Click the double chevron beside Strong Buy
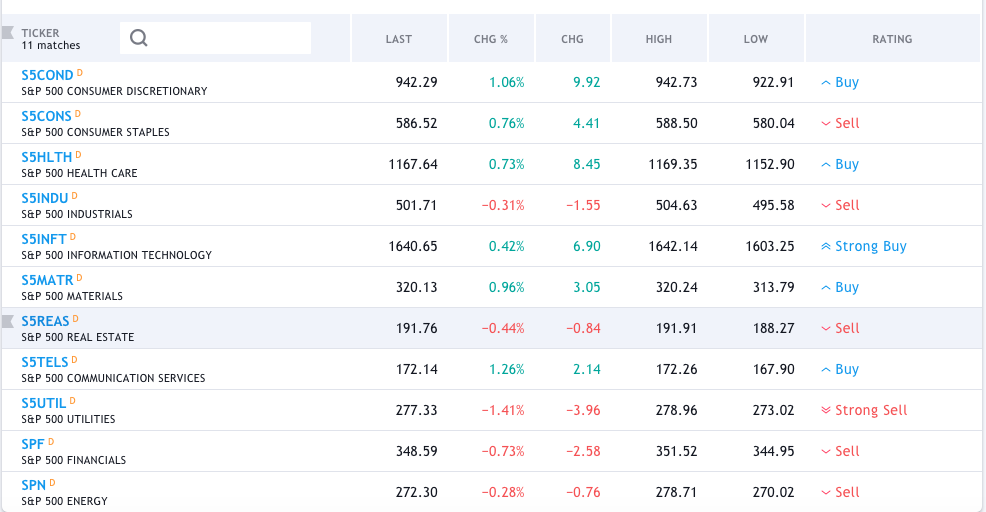Screen dimensions: 986x512 pos(825,247)
